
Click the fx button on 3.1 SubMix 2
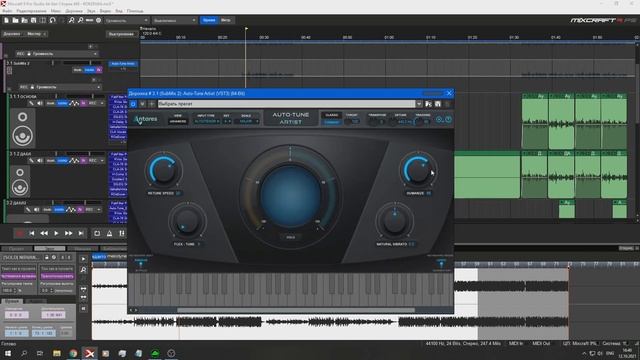tap(99, 70)
